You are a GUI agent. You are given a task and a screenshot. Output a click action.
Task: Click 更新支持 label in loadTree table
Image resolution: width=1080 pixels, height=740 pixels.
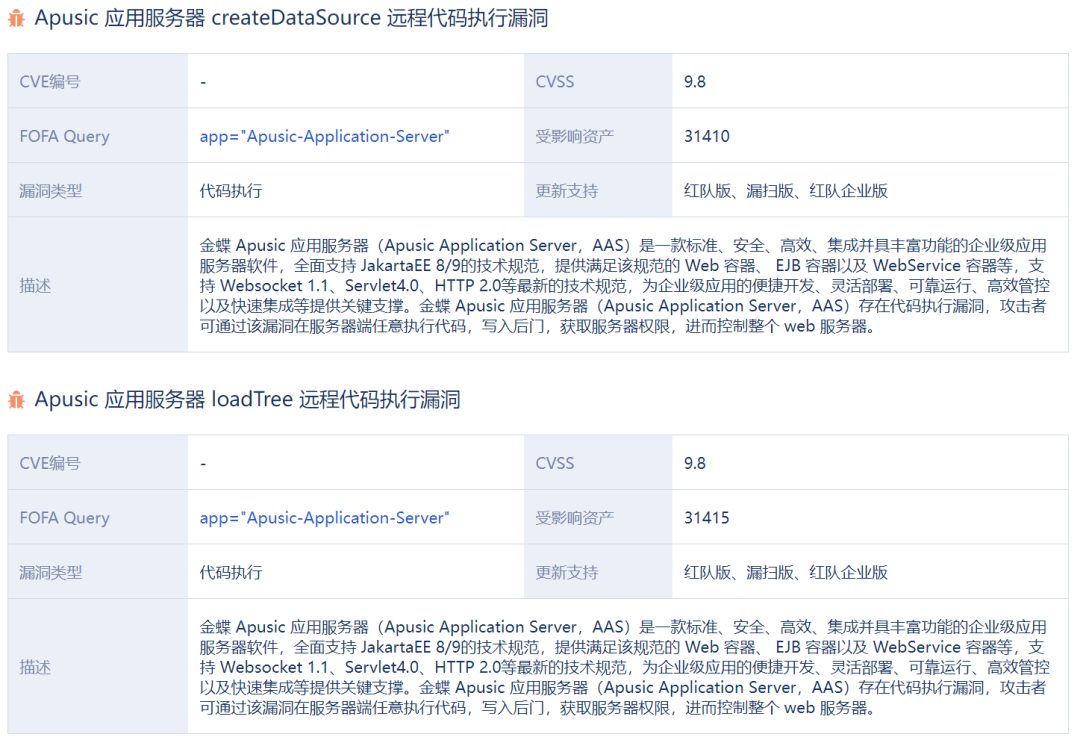567,573
